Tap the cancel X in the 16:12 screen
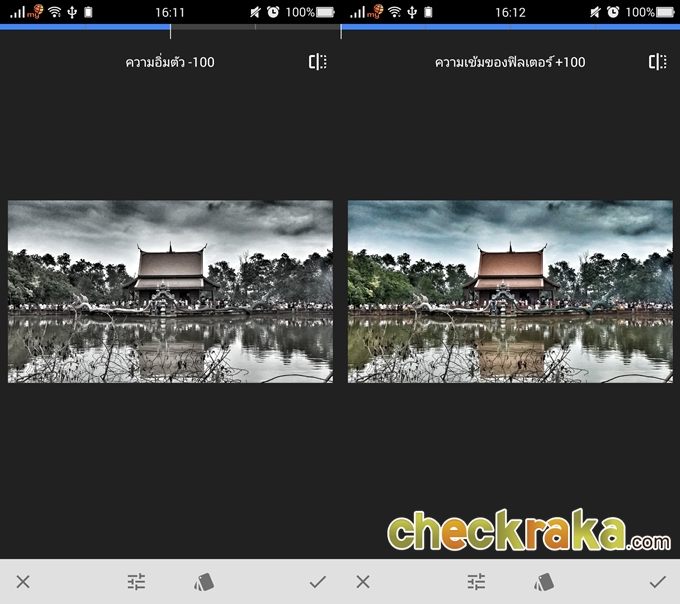Image resolution: width=680 pixels, height=604 pixels. click(363, 581)
